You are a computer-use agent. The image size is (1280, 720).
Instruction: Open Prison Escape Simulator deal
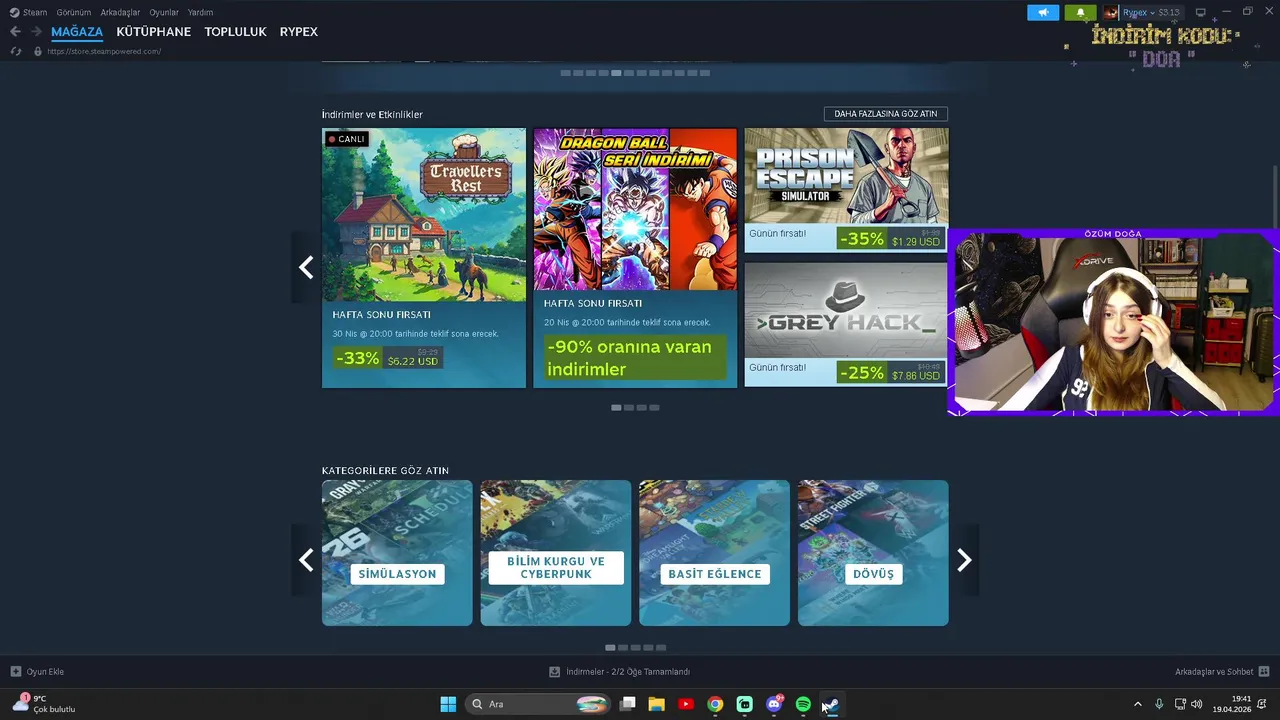coord(847,190)
